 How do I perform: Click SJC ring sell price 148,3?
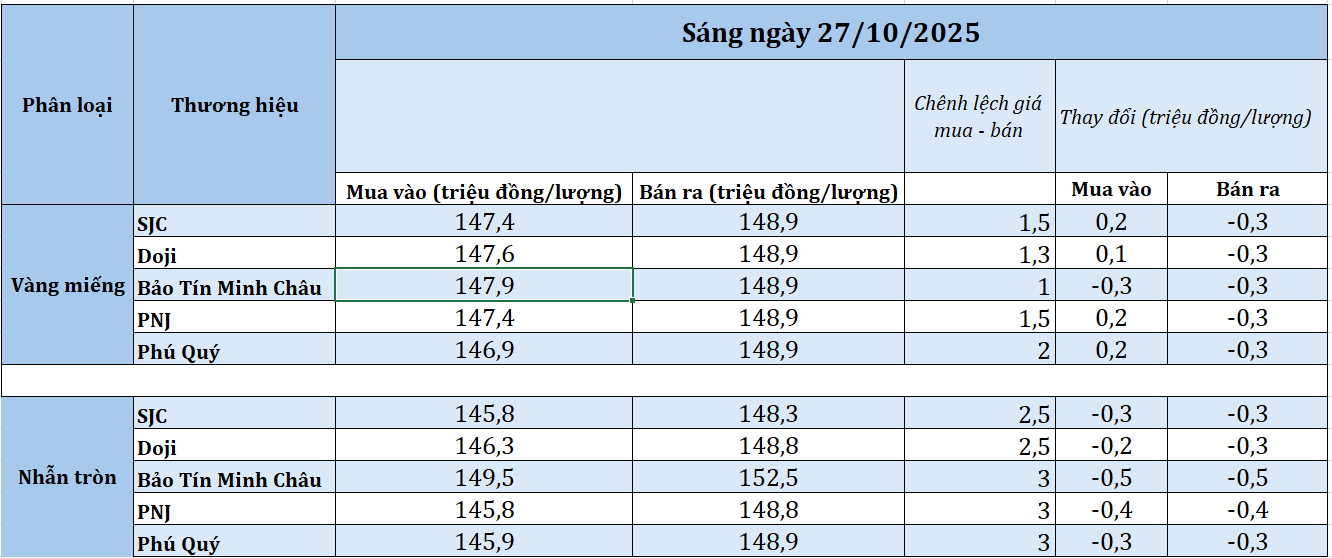(x=768, y=414)
